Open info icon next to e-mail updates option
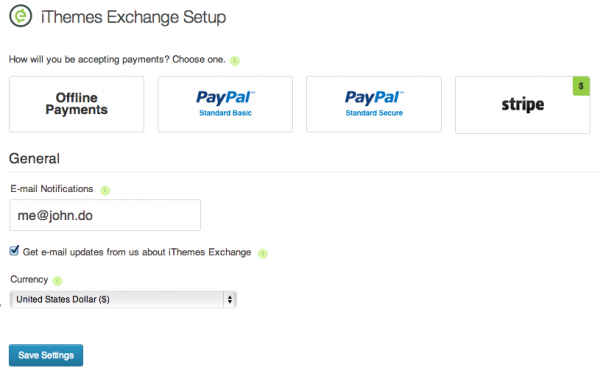Image resolution: width=600 pixels, height=376 pixels. (x=262, y=253)
